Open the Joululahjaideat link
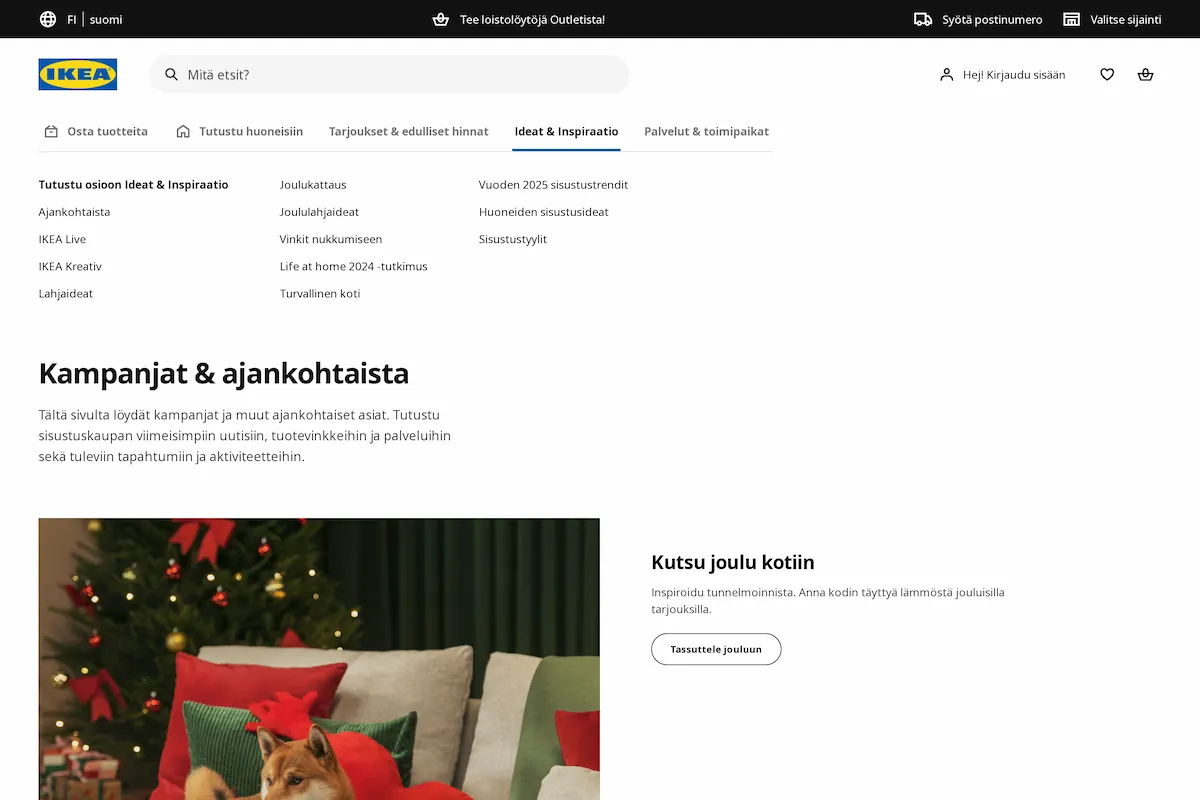 pos(319,212)
